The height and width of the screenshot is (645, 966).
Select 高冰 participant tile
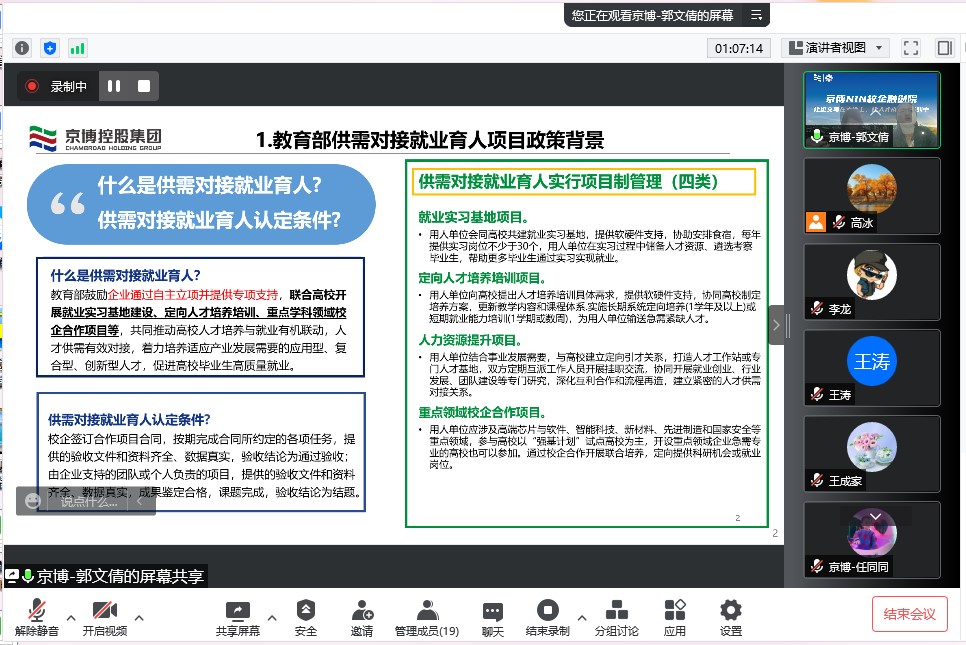point(872,196)
